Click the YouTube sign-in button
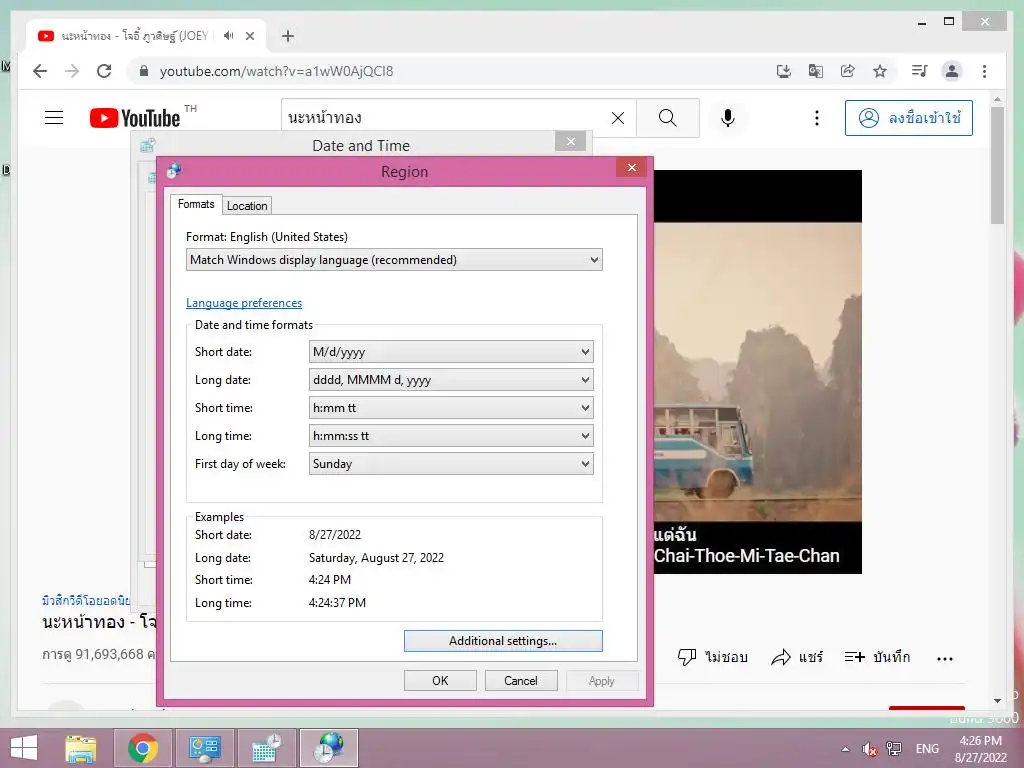 [908, 118]
